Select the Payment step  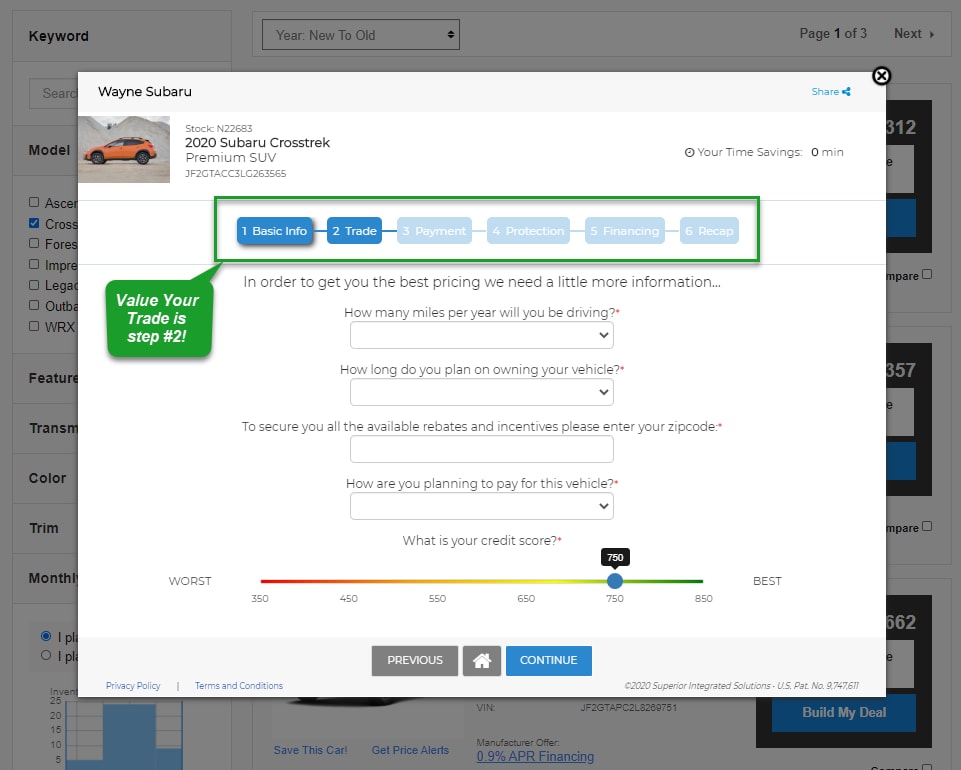pyautogui.click(x=434, y=231)
